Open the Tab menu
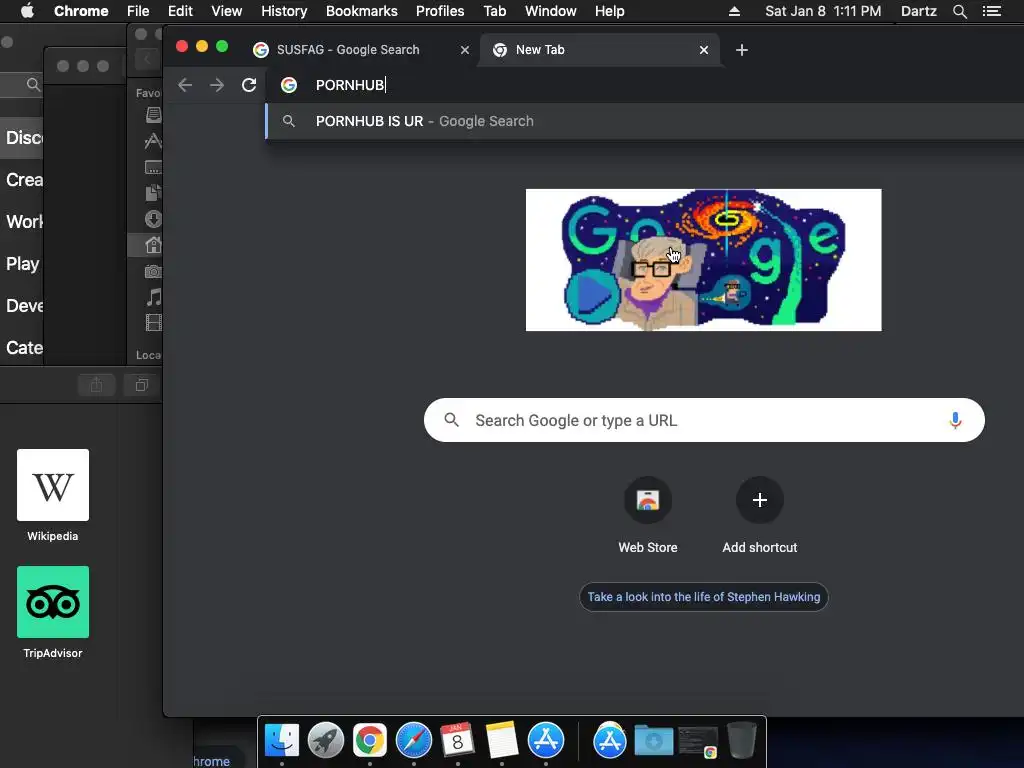 tap(494, 11)
